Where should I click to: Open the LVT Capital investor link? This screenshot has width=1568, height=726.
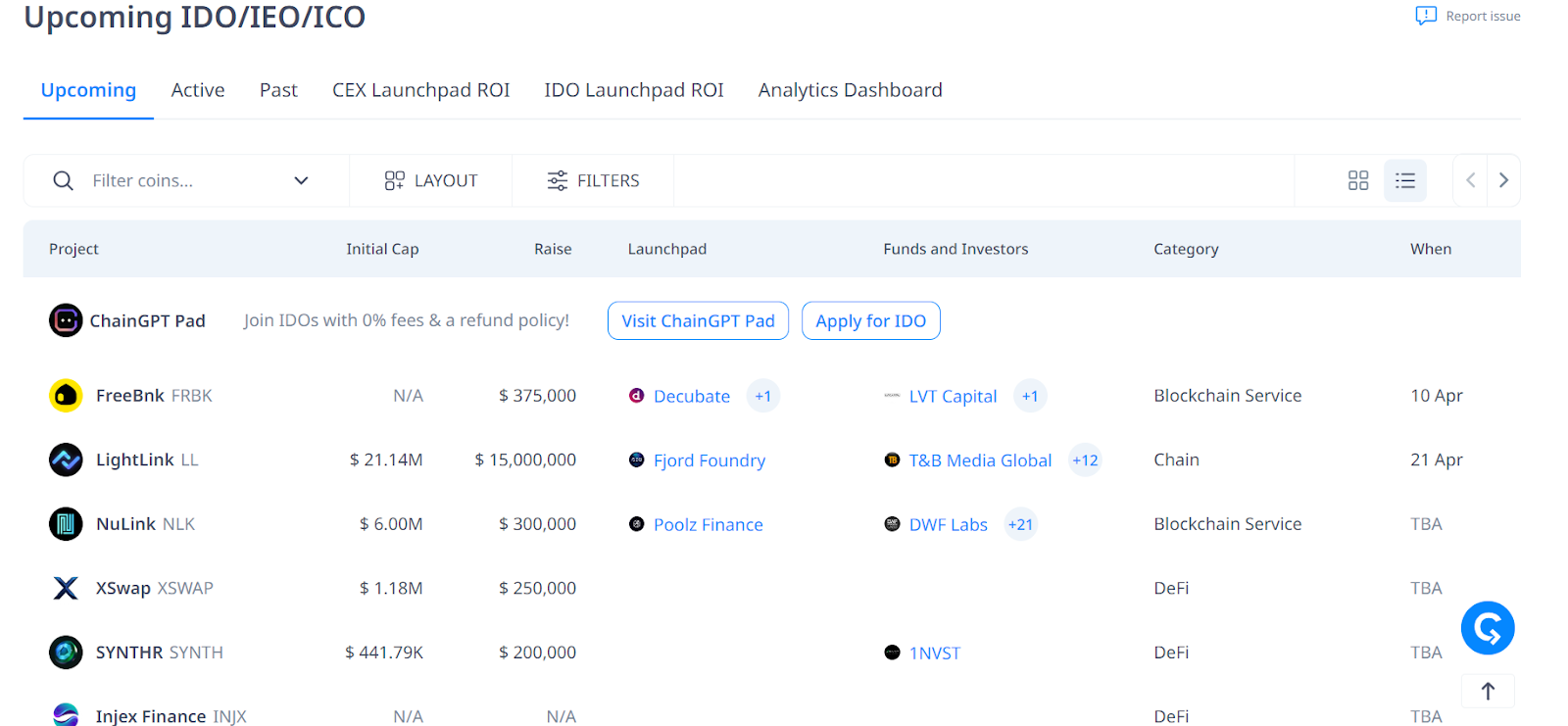tap(953, 396)
